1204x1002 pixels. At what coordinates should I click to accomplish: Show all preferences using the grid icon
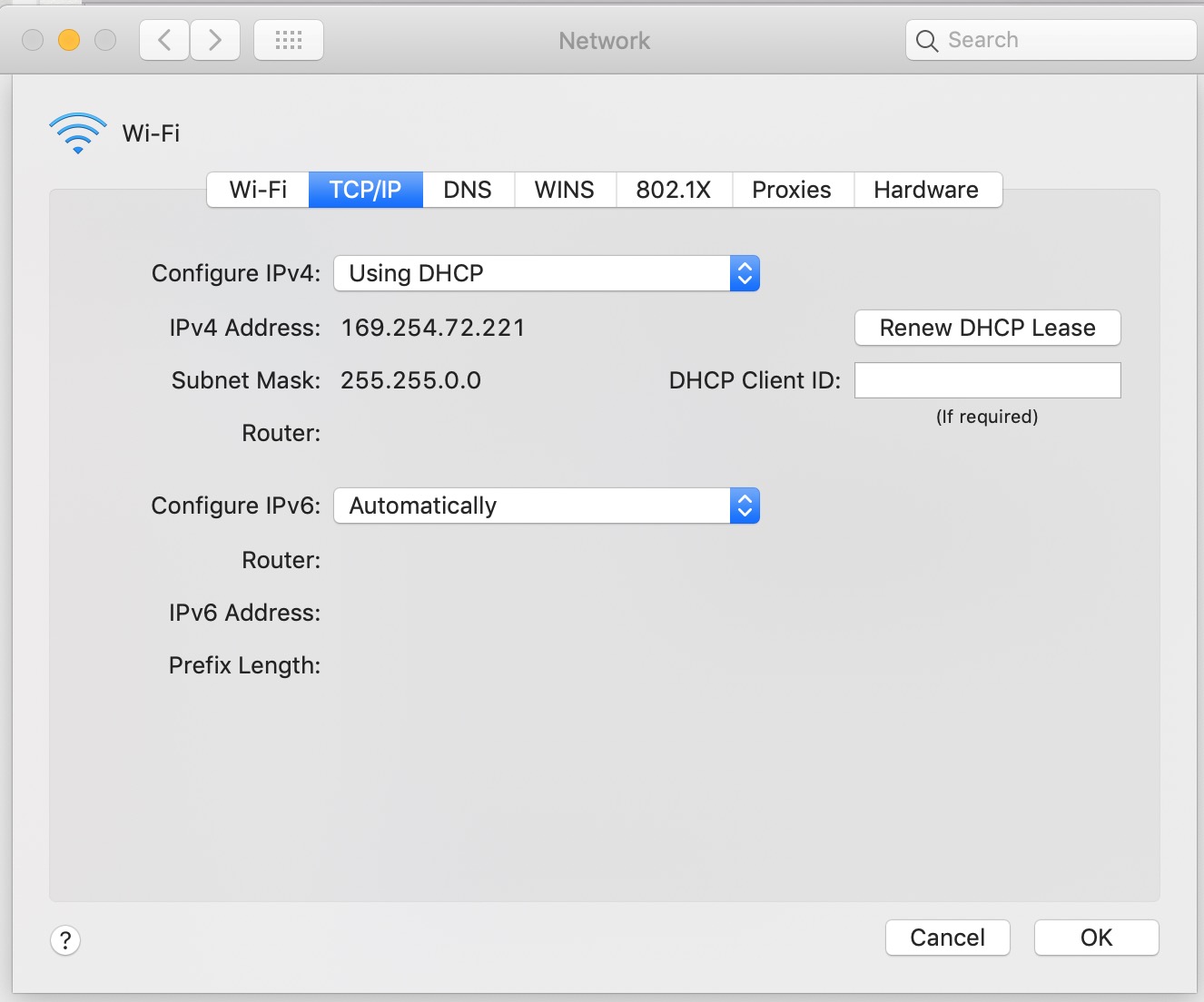289,41
